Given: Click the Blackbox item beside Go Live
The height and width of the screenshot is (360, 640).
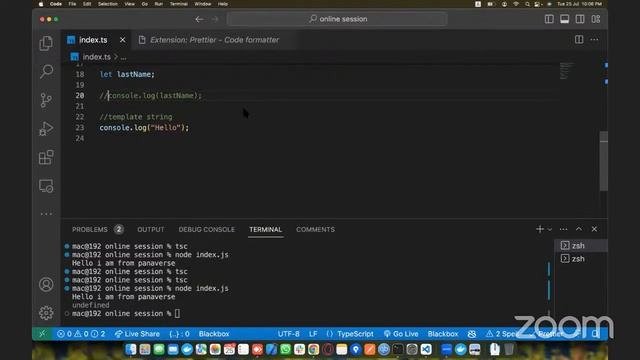Looking at the screenshot, I should point(443,334).
